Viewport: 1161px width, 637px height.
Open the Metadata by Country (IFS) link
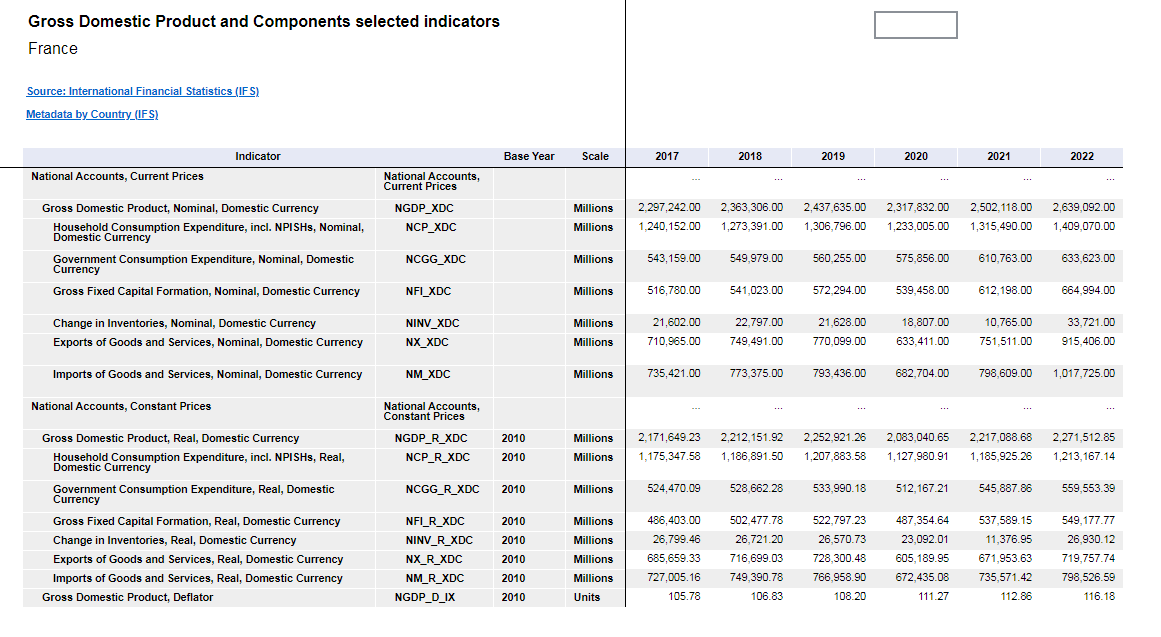92,114
